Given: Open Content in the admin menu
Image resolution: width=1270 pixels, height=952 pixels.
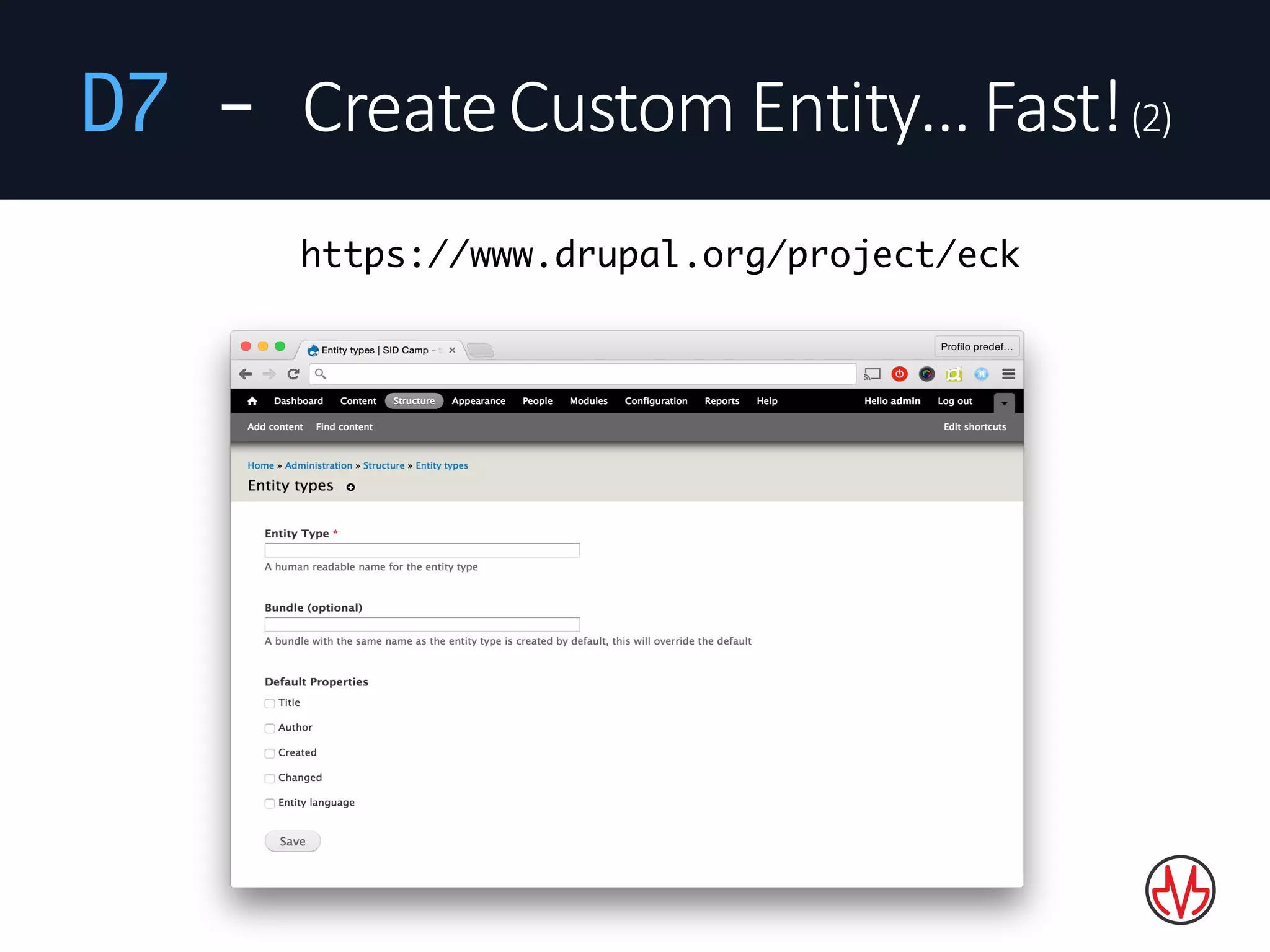Looking at the screenshot, I should pos(358,401).
